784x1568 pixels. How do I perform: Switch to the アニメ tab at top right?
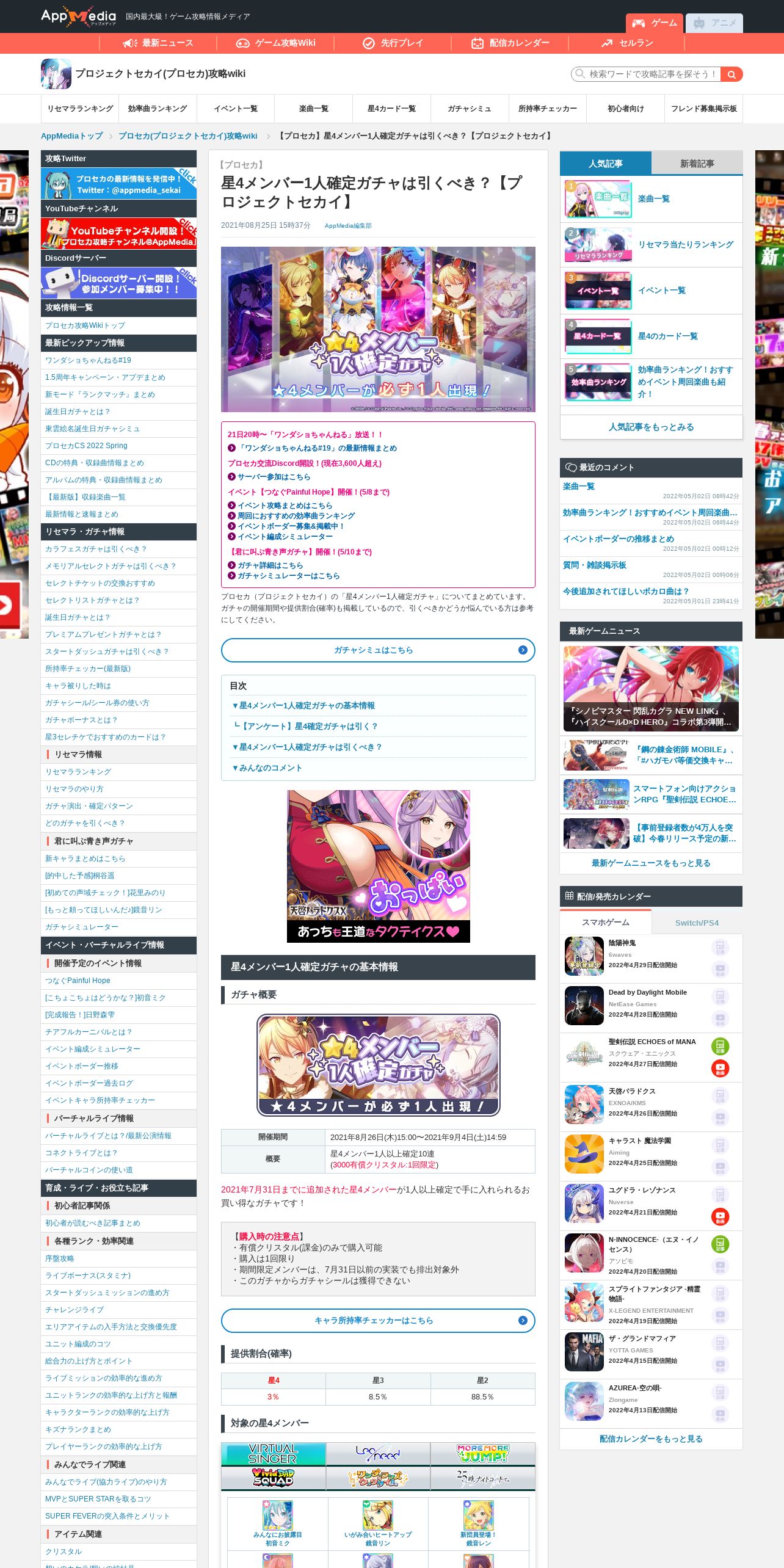714,23
